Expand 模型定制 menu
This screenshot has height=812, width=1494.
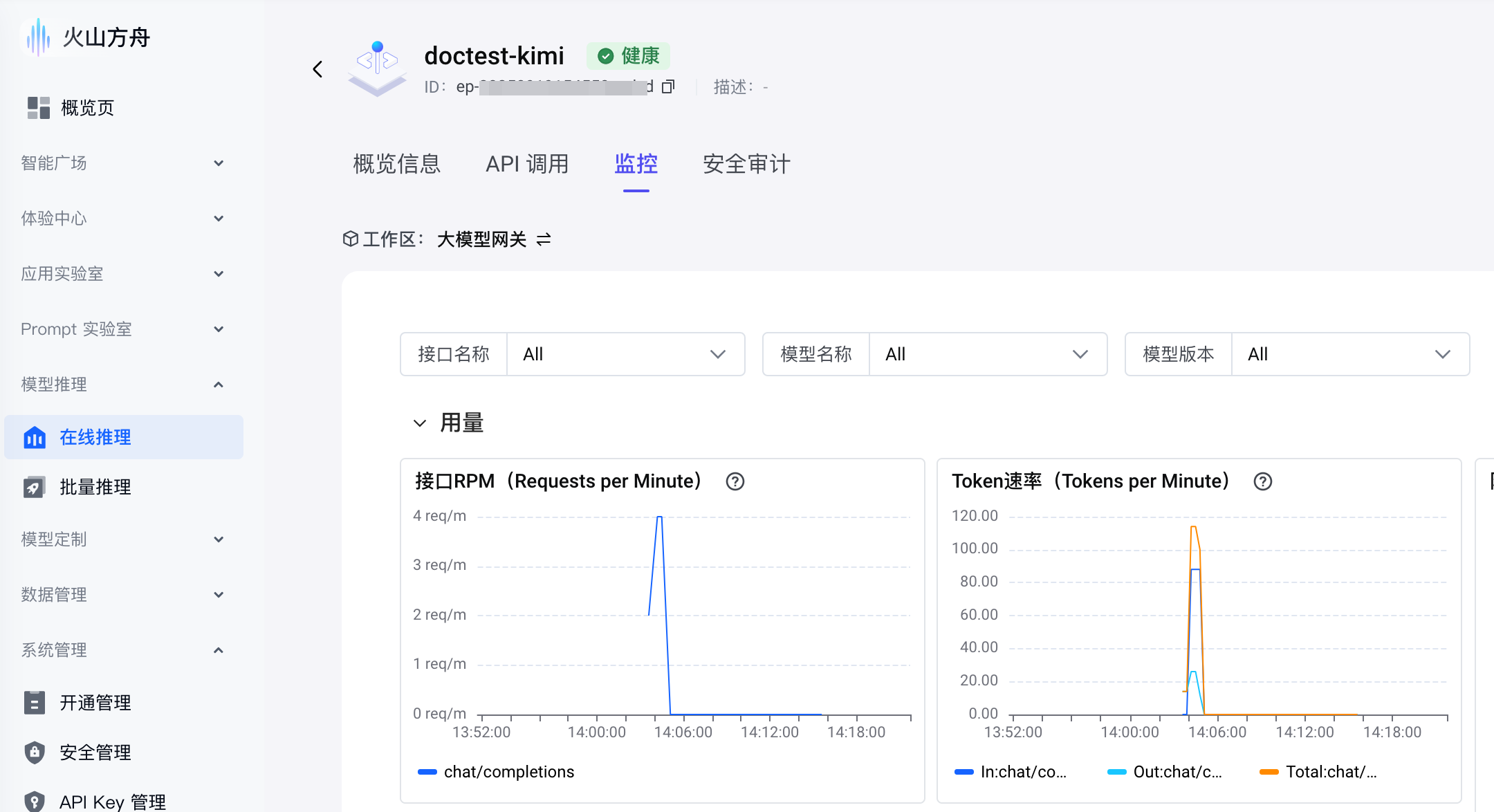pos(219,539)
